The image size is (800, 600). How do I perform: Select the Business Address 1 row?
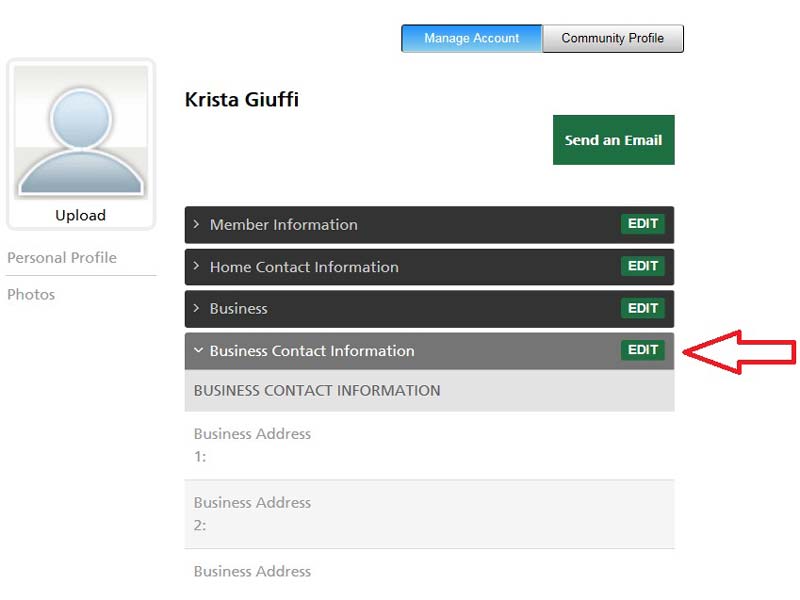(x=429, y=445)
